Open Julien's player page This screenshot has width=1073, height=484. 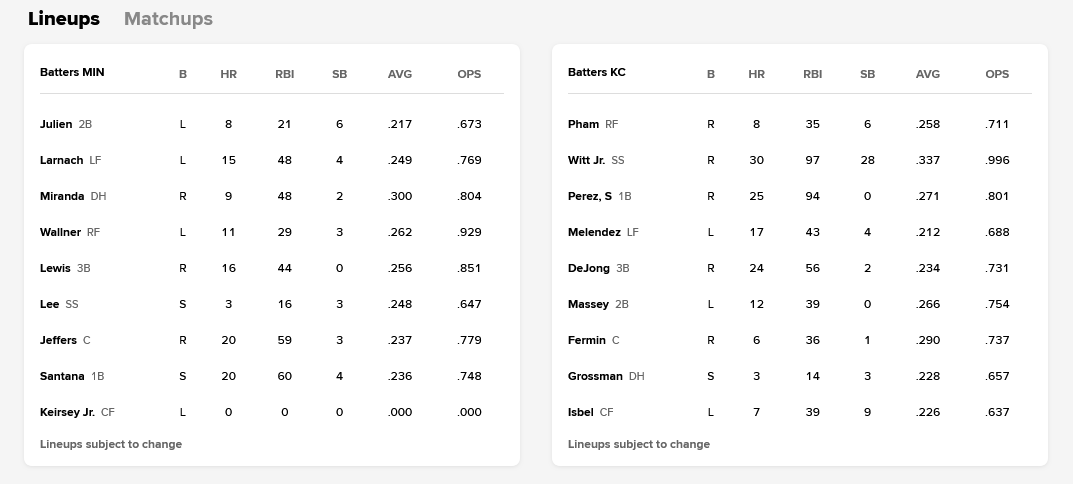coord(56,124)
